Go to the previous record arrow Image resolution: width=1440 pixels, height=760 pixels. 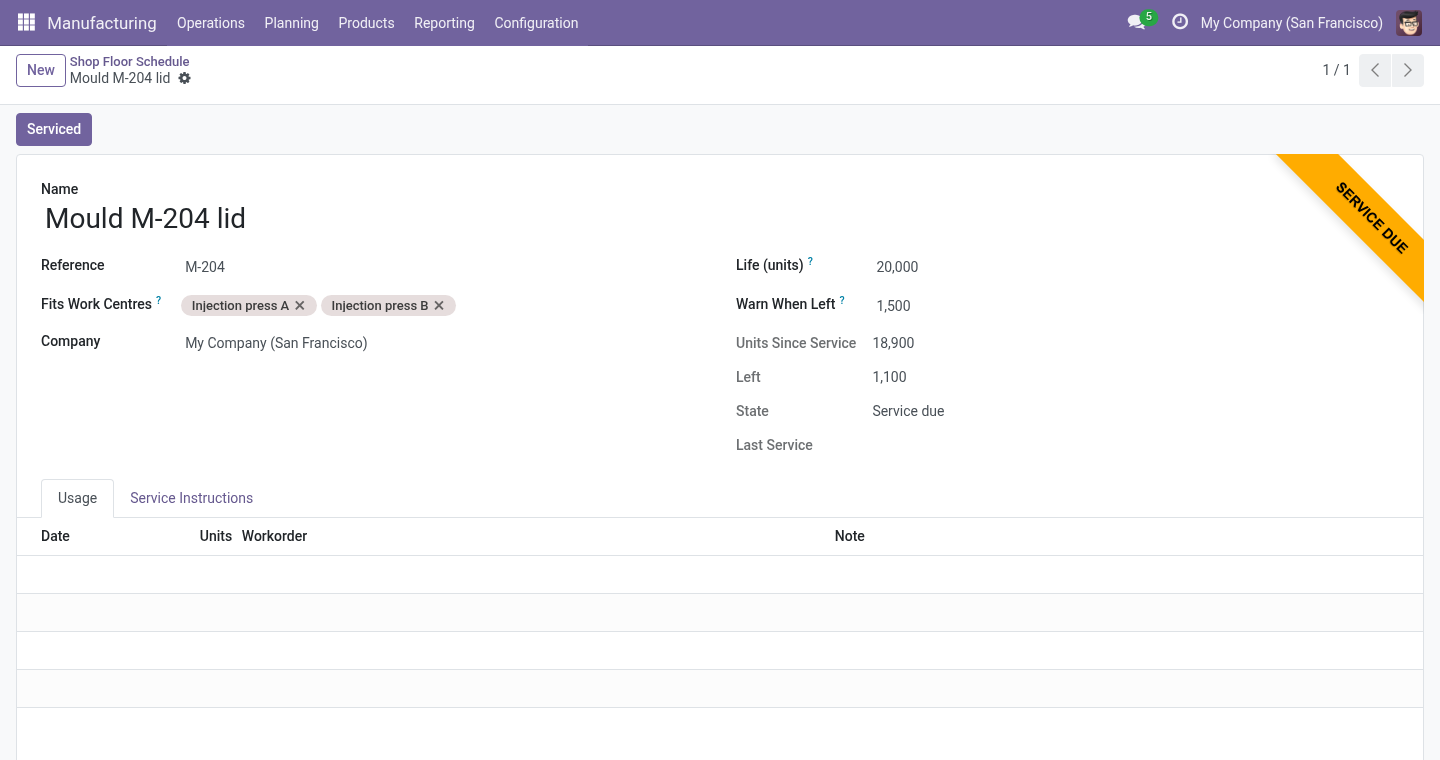coord(1375,70)
